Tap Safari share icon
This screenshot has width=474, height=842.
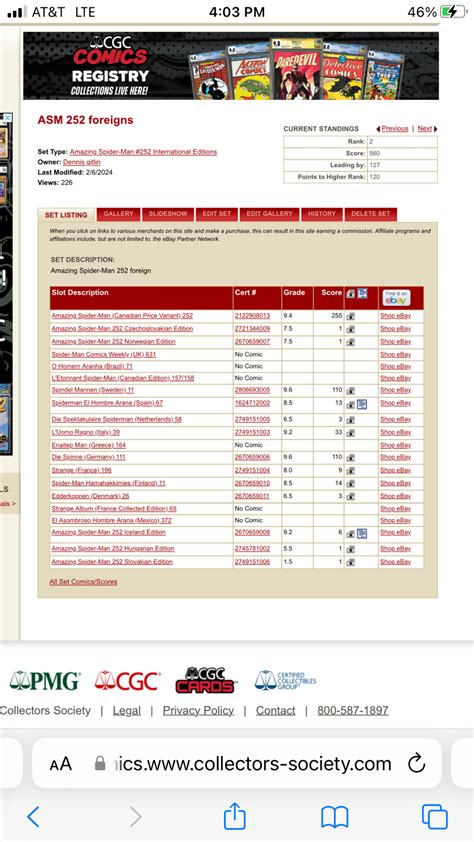pyautogui.click(x=235, y=816)
